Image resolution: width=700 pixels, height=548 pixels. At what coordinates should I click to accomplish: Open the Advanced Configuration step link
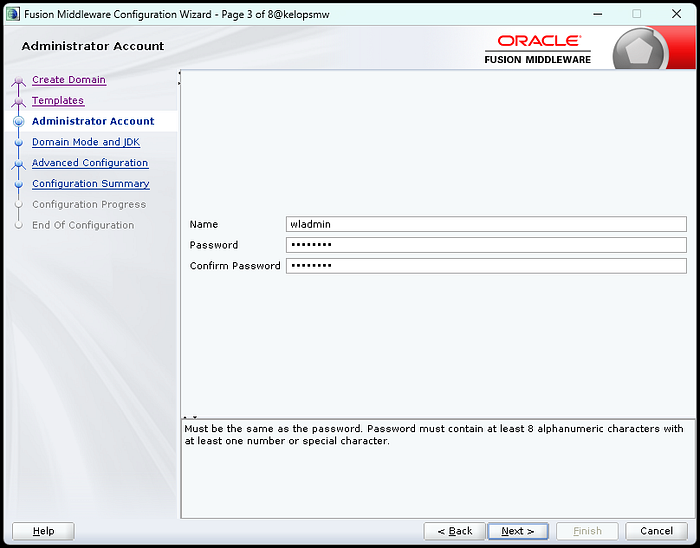point(90,163)
